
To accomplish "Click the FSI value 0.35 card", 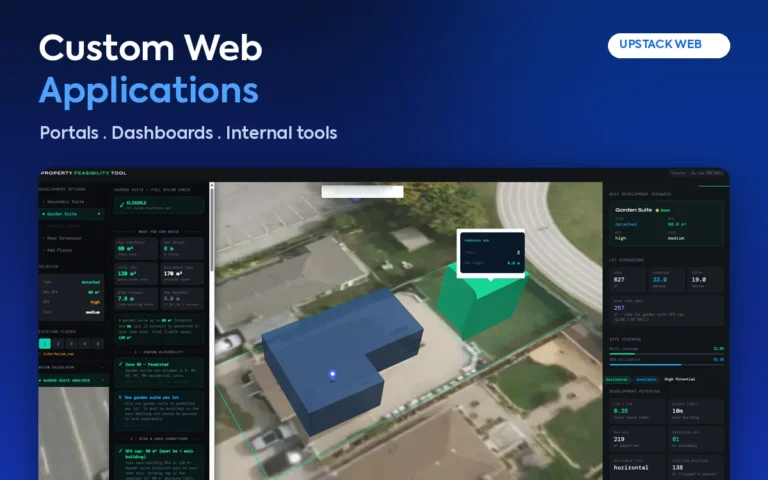I will 637,411.
